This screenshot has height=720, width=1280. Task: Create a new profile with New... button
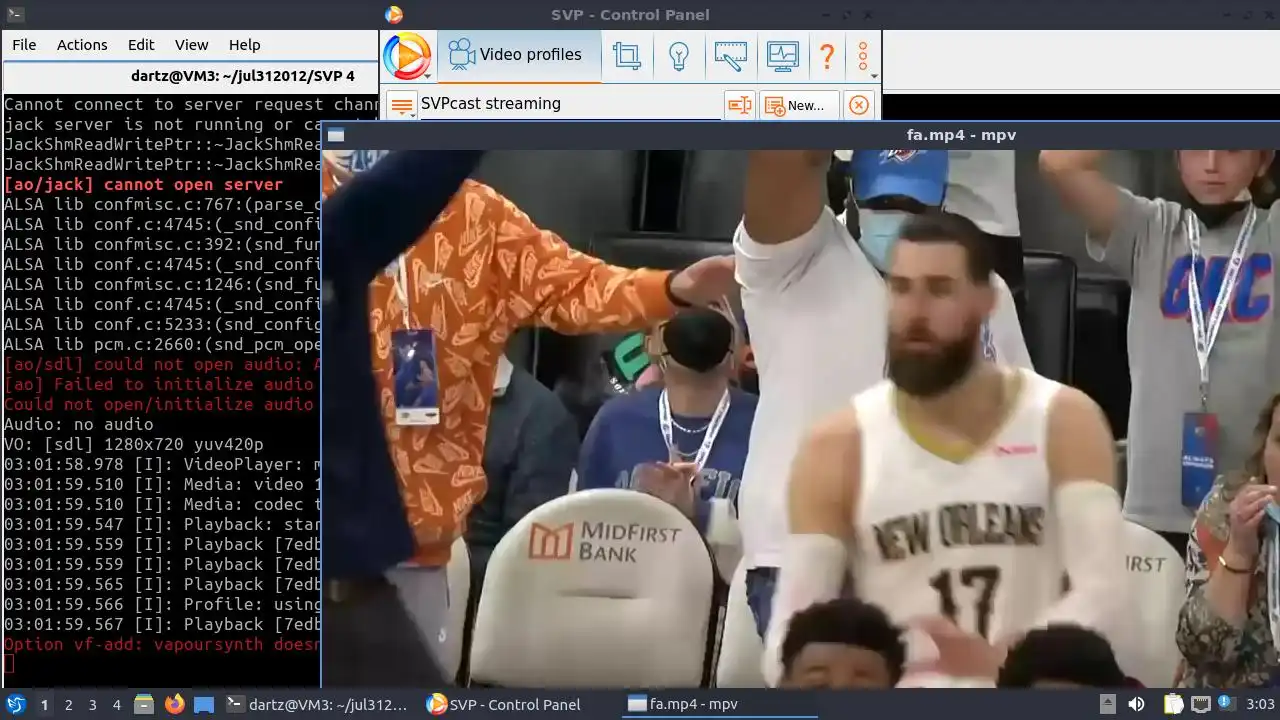[x=799, y=105]
